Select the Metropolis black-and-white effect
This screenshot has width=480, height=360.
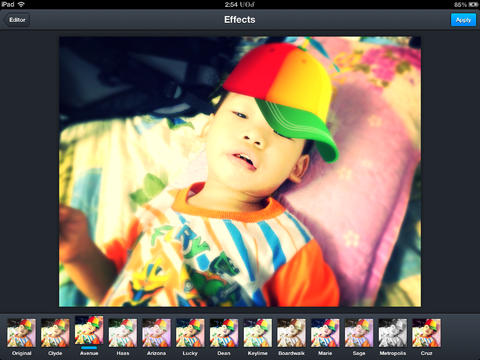393,333
